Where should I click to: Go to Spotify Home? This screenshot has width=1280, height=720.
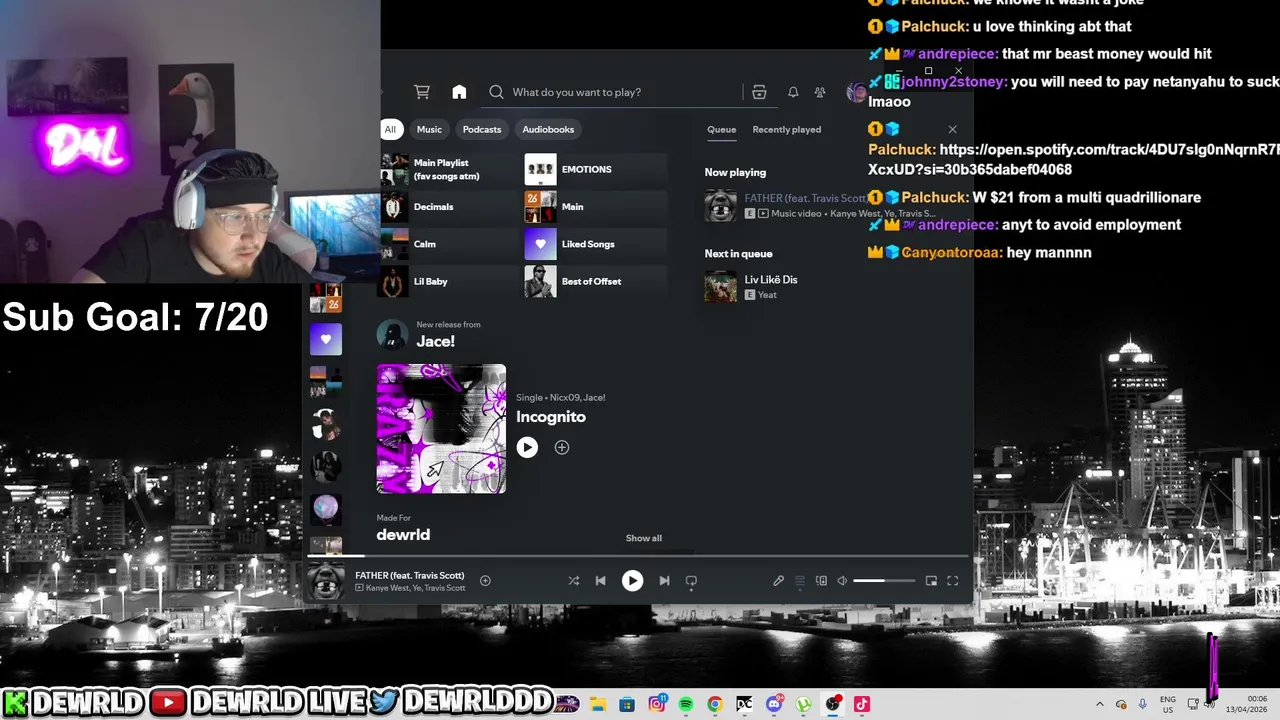(459, 92)
